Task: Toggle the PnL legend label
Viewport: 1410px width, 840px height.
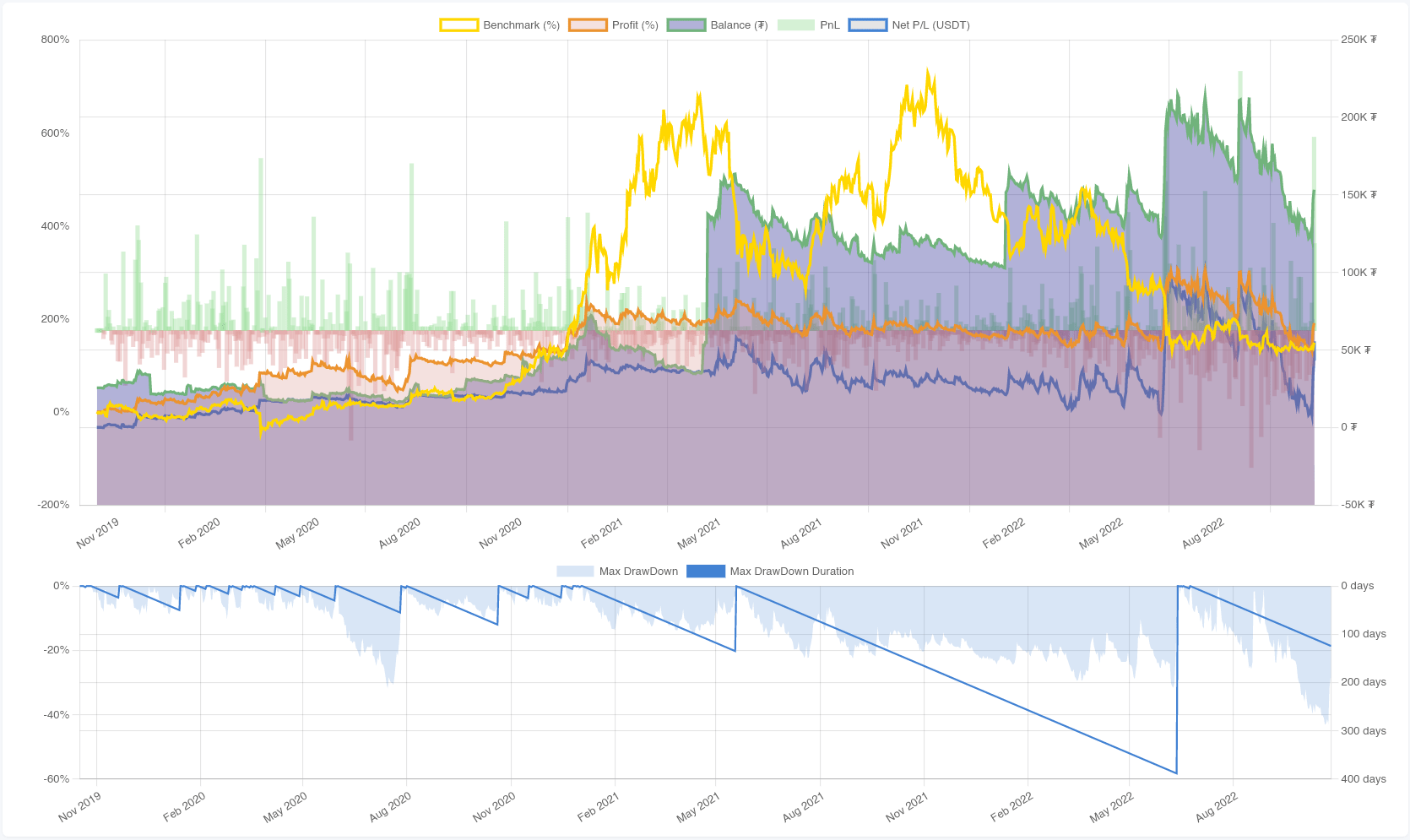Action: point(830,25)
